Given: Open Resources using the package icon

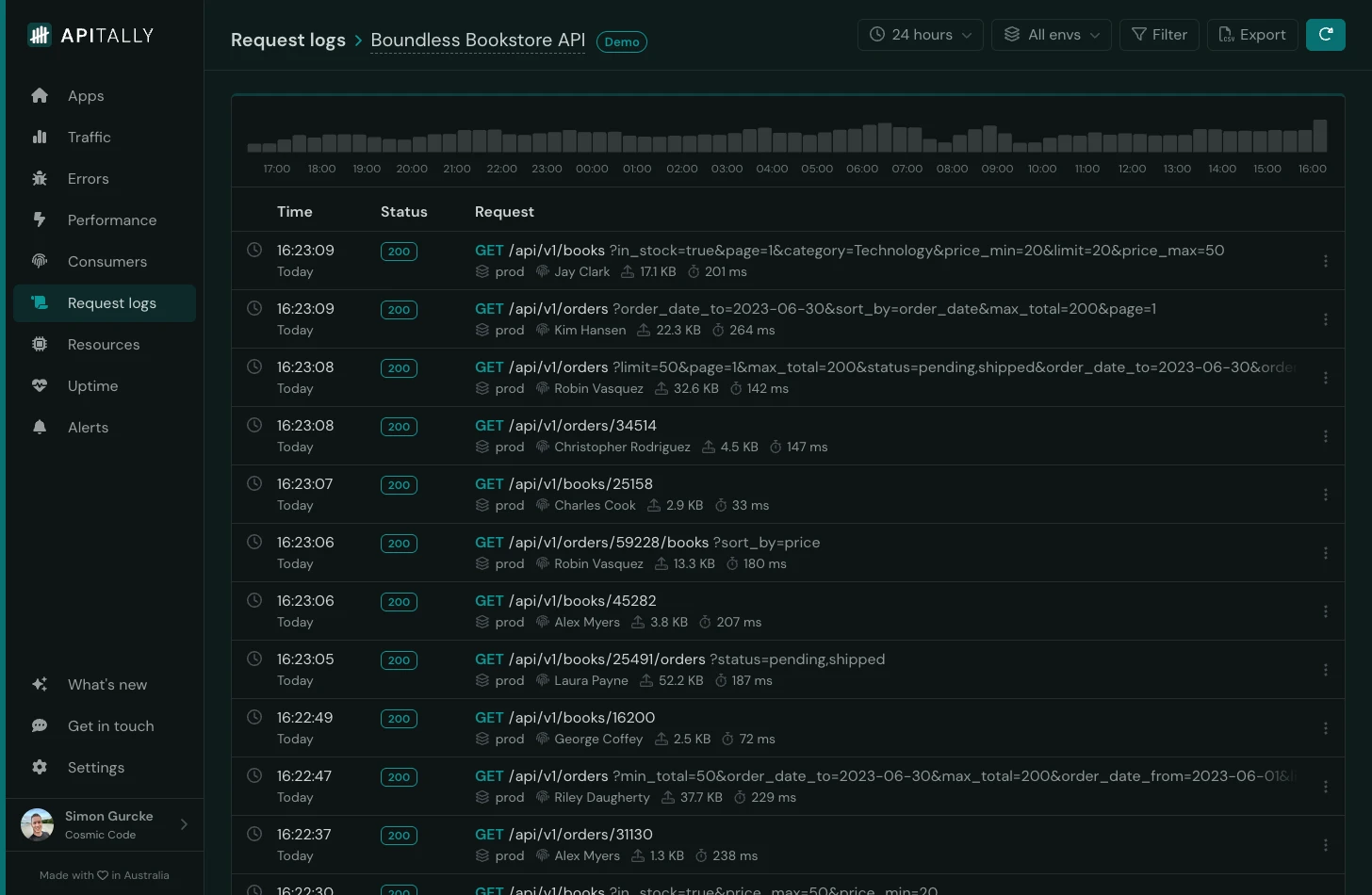Looking at the screenshot, I should click(x=39, y=344).
